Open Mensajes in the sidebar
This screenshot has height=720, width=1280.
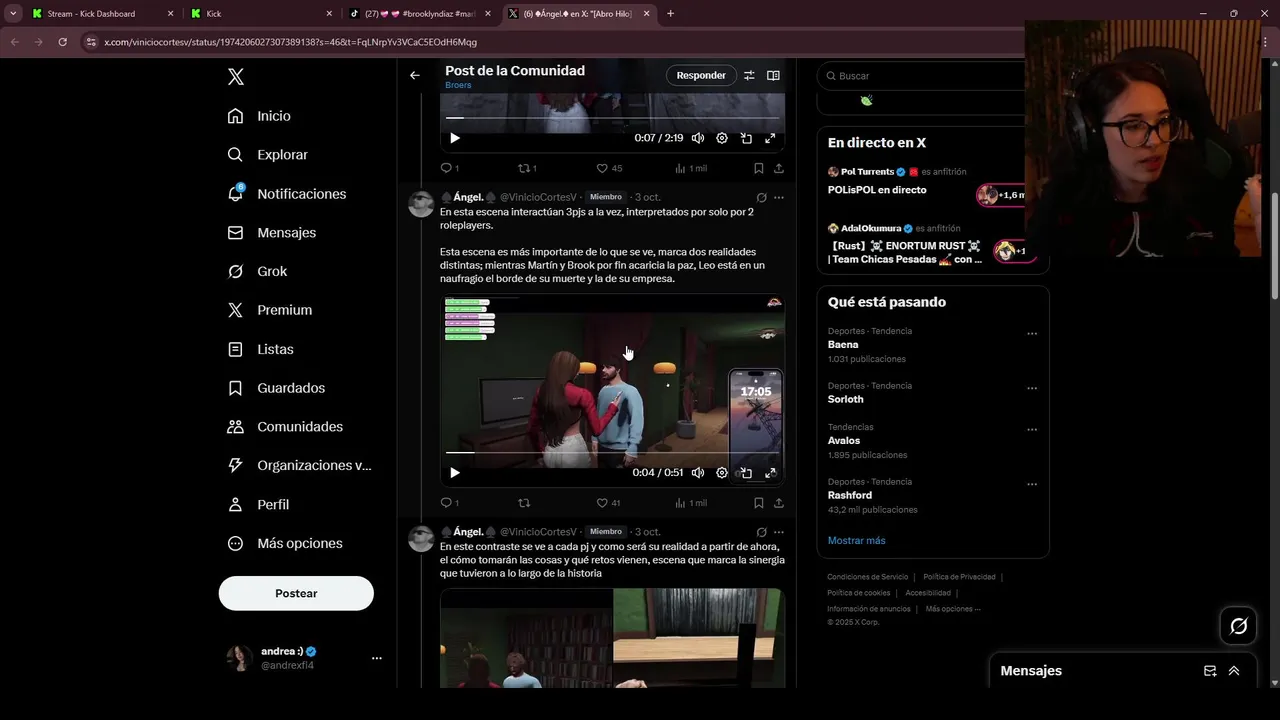(x=271, y=232)
